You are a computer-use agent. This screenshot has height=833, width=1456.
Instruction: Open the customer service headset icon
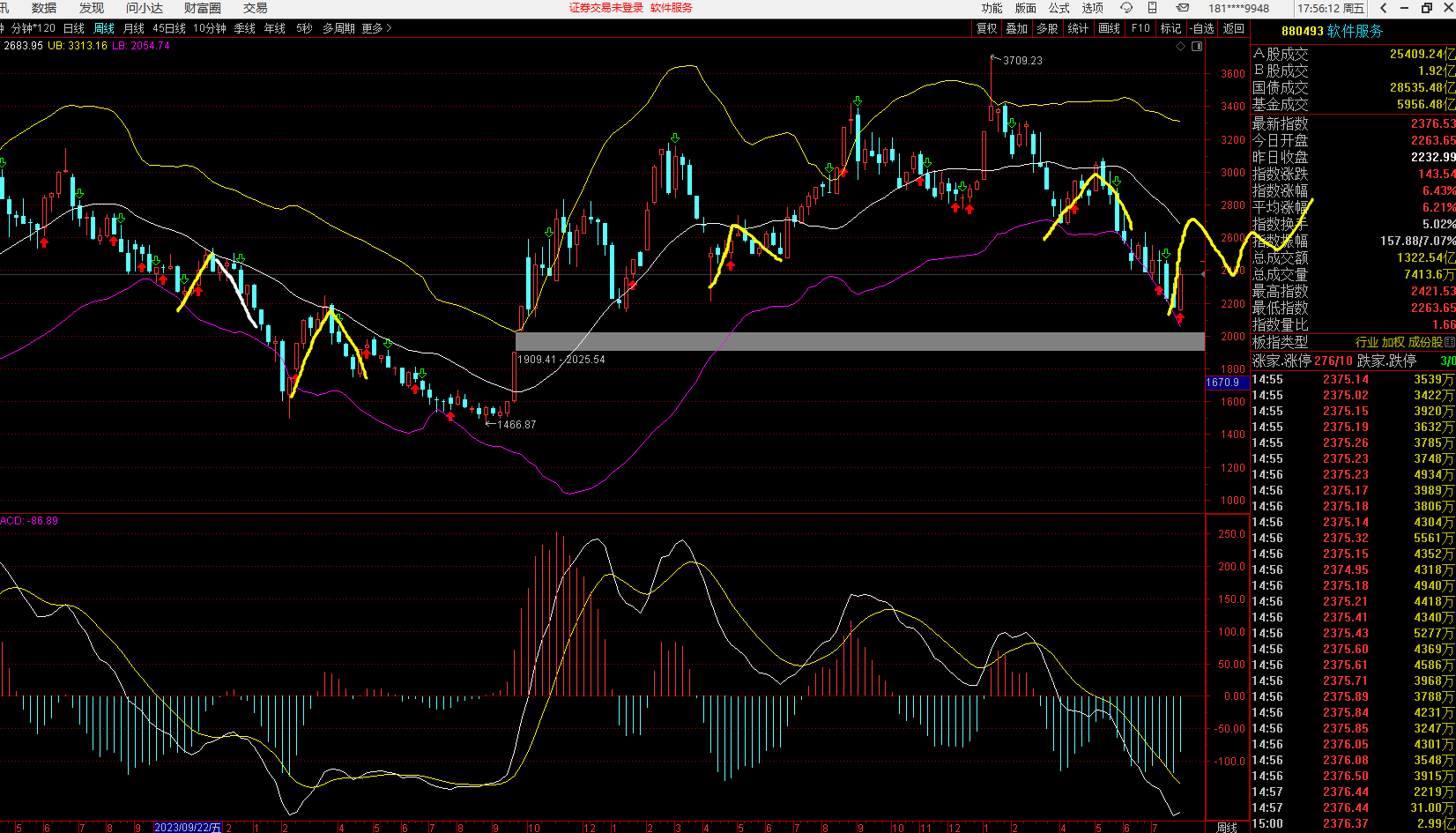pos(1126,8)
